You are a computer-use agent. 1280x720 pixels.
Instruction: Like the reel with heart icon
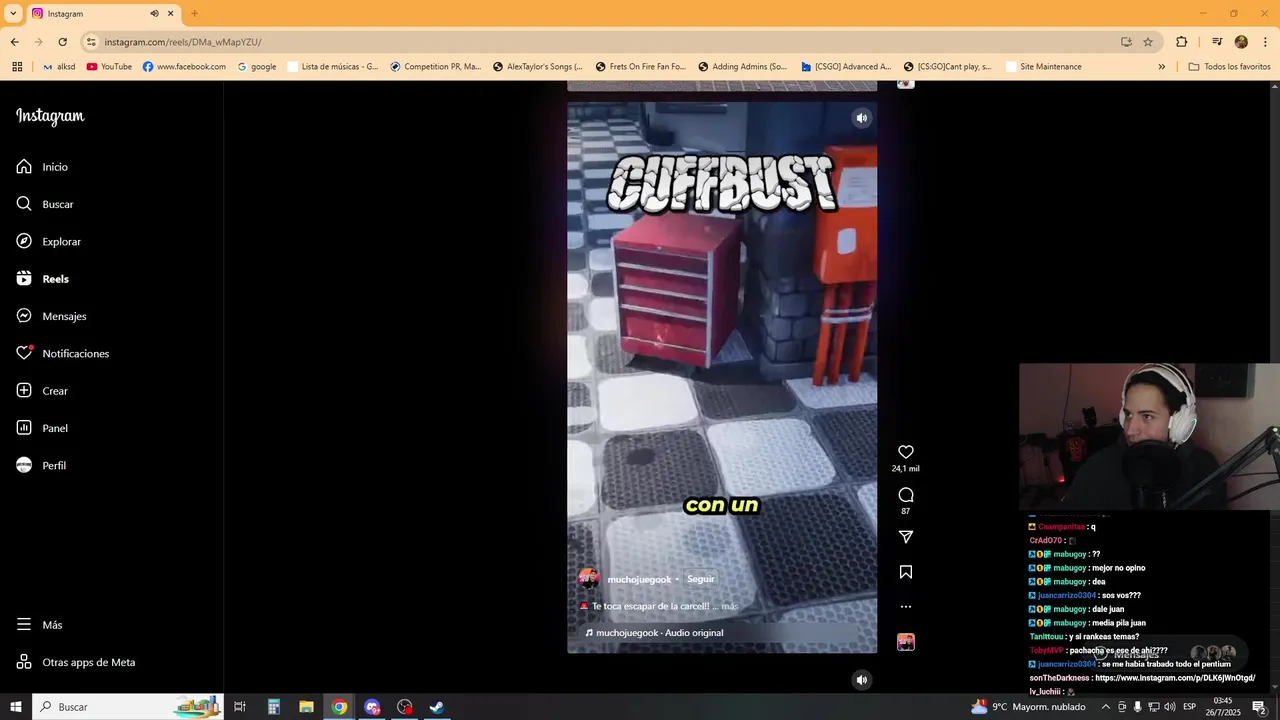[906, 452]
